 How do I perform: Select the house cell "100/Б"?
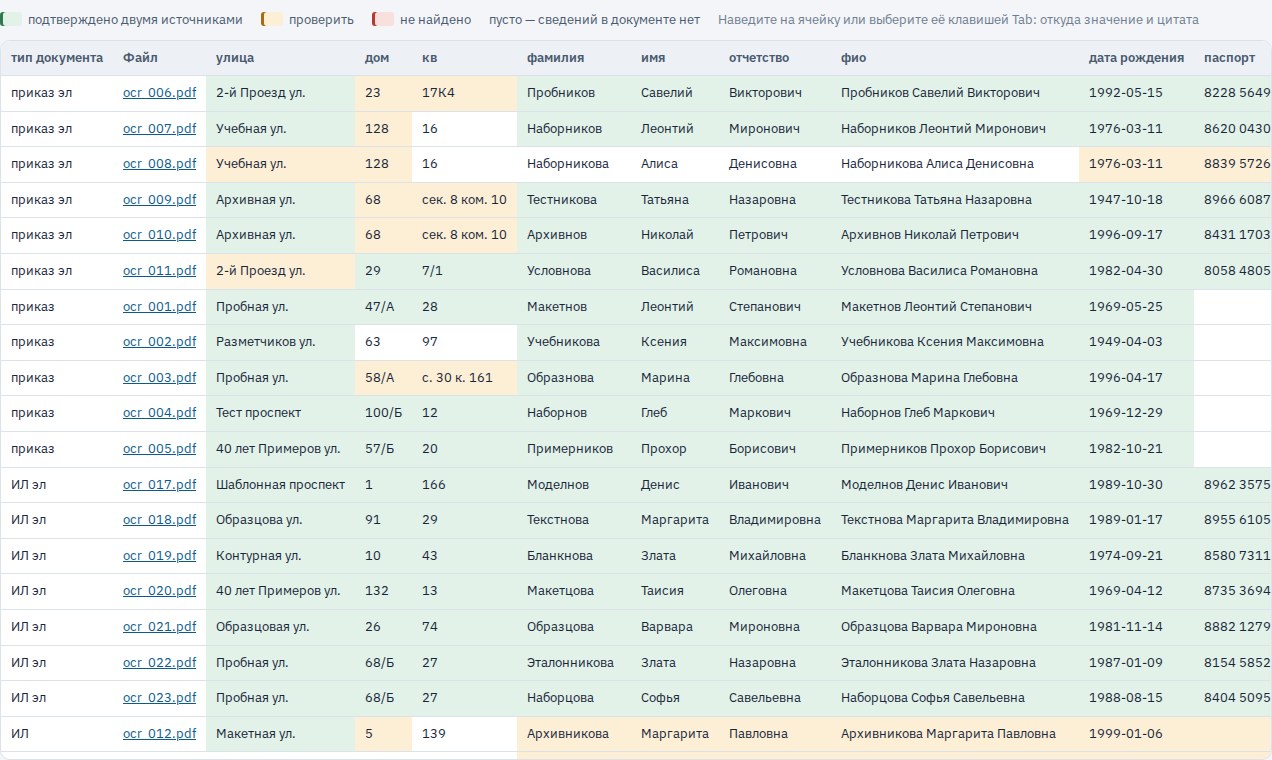click(383, 413)
